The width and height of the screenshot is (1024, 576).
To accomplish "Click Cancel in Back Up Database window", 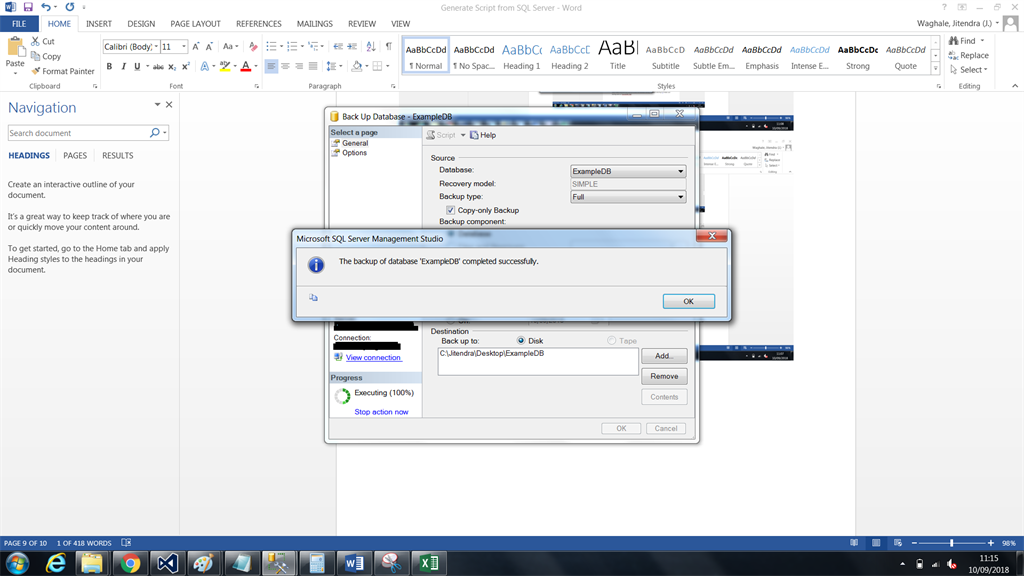I will pos(665,428).
